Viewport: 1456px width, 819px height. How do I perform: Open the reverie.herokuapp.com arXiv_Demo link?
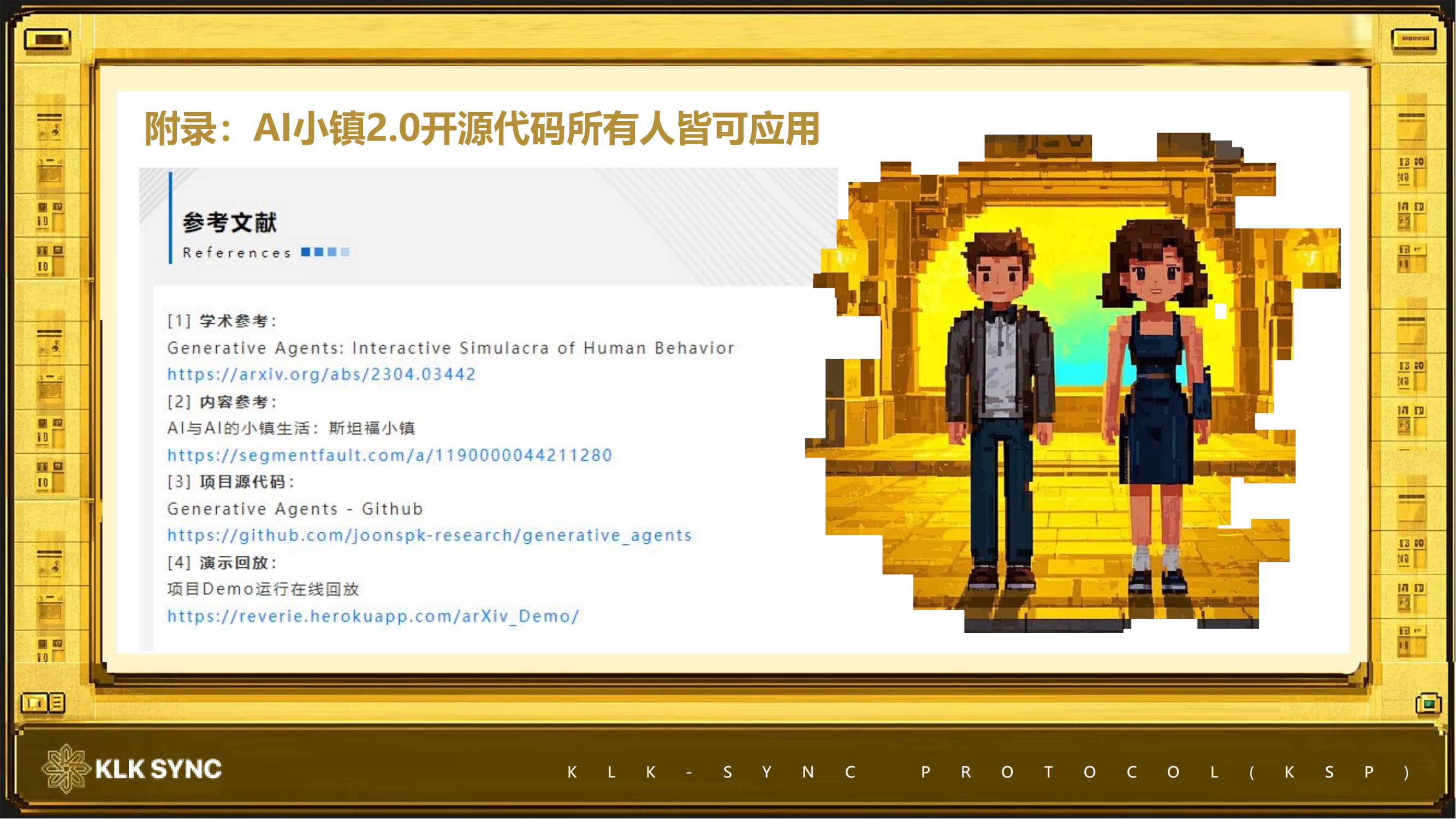click(x=373, y=616)
